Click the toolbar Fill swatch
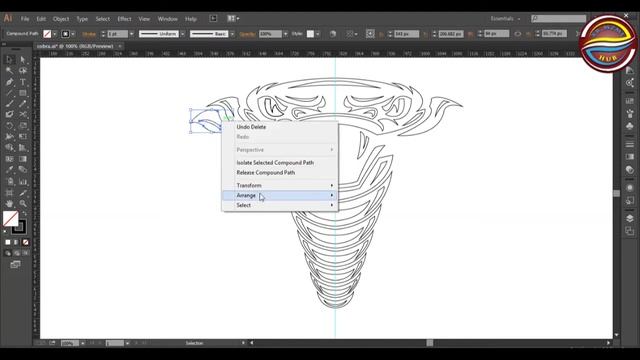Image resolution: width=640 pixels, height=360 pixels. pyautogui.click(x=10, y=218)
